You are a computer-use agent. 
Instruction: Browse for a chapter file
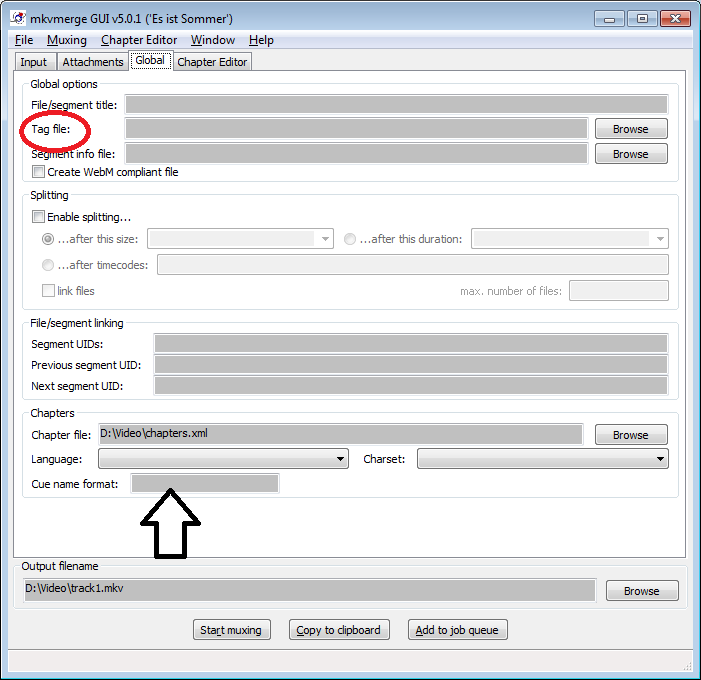point(631,435)
